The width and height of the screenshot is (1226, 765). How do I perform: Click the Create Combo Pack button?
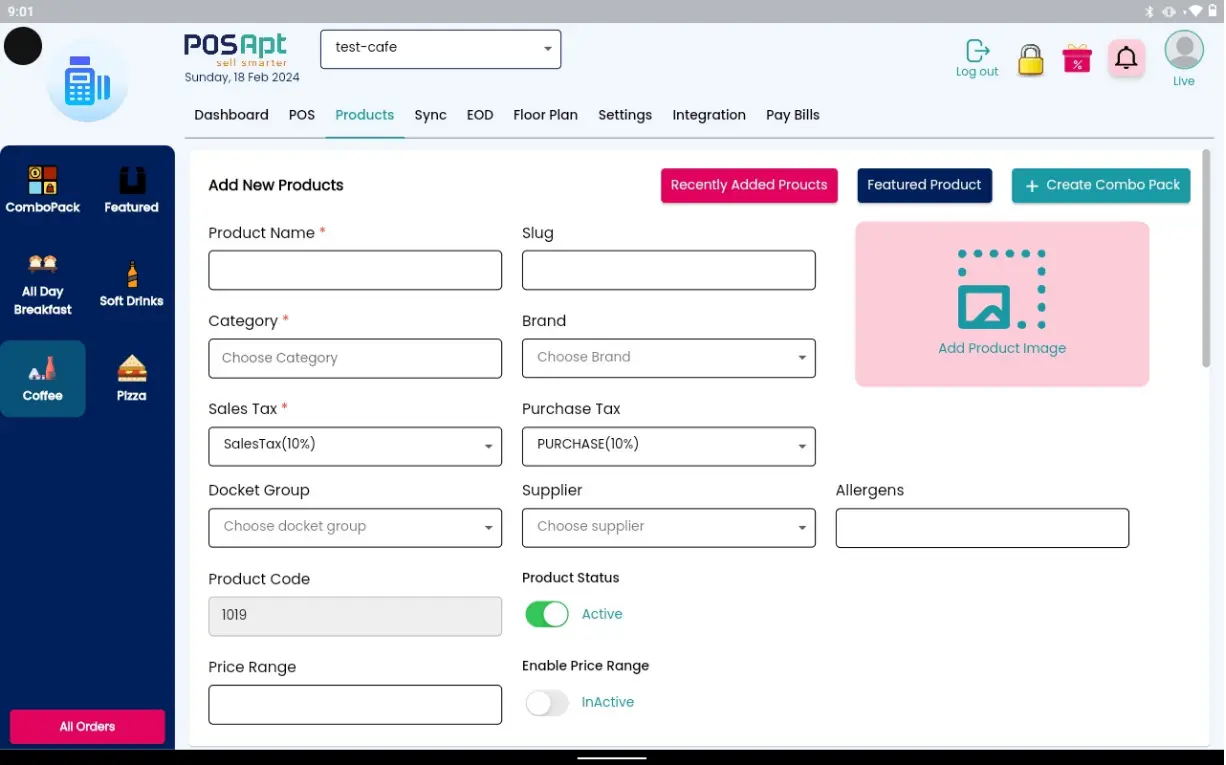coord(1101,185)
